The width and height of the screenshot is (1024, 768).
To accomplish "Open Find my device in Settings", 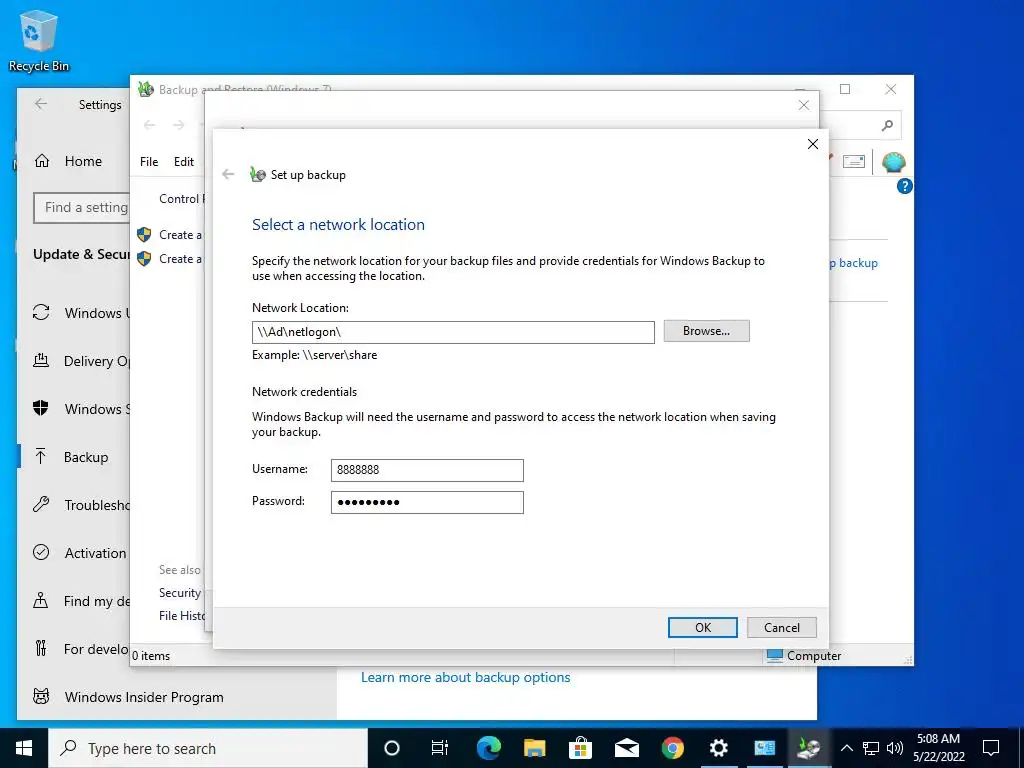I will 81,601.
